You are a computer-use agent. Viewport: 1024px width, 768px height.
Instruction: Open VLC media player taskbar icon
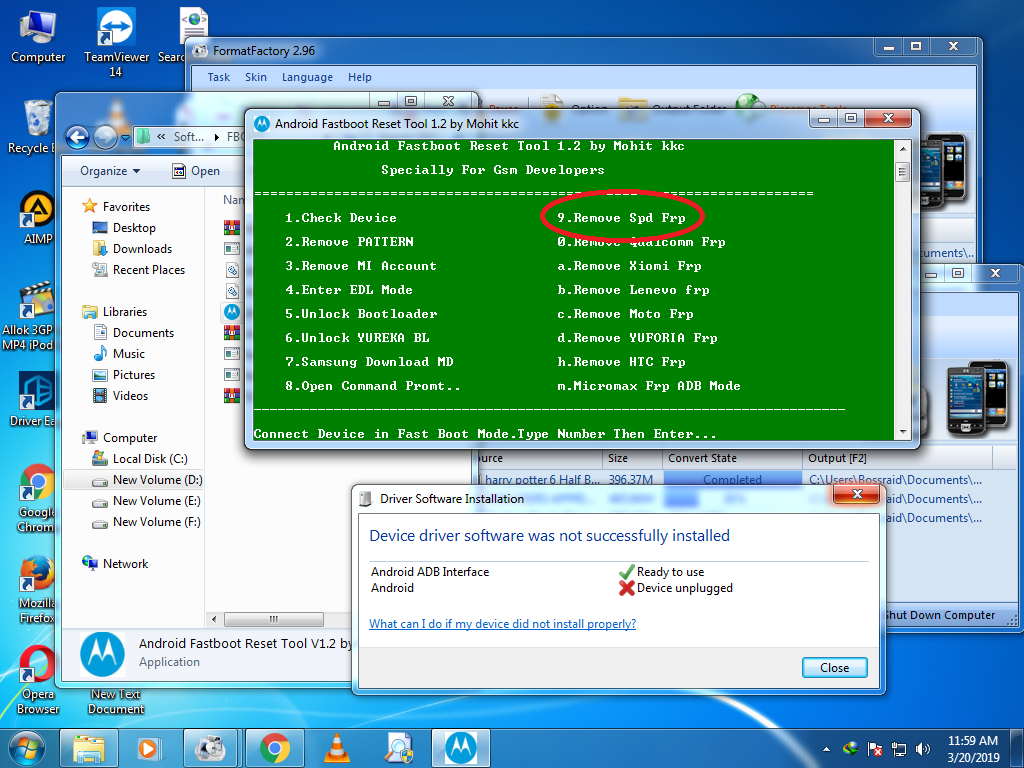point(336,748)
